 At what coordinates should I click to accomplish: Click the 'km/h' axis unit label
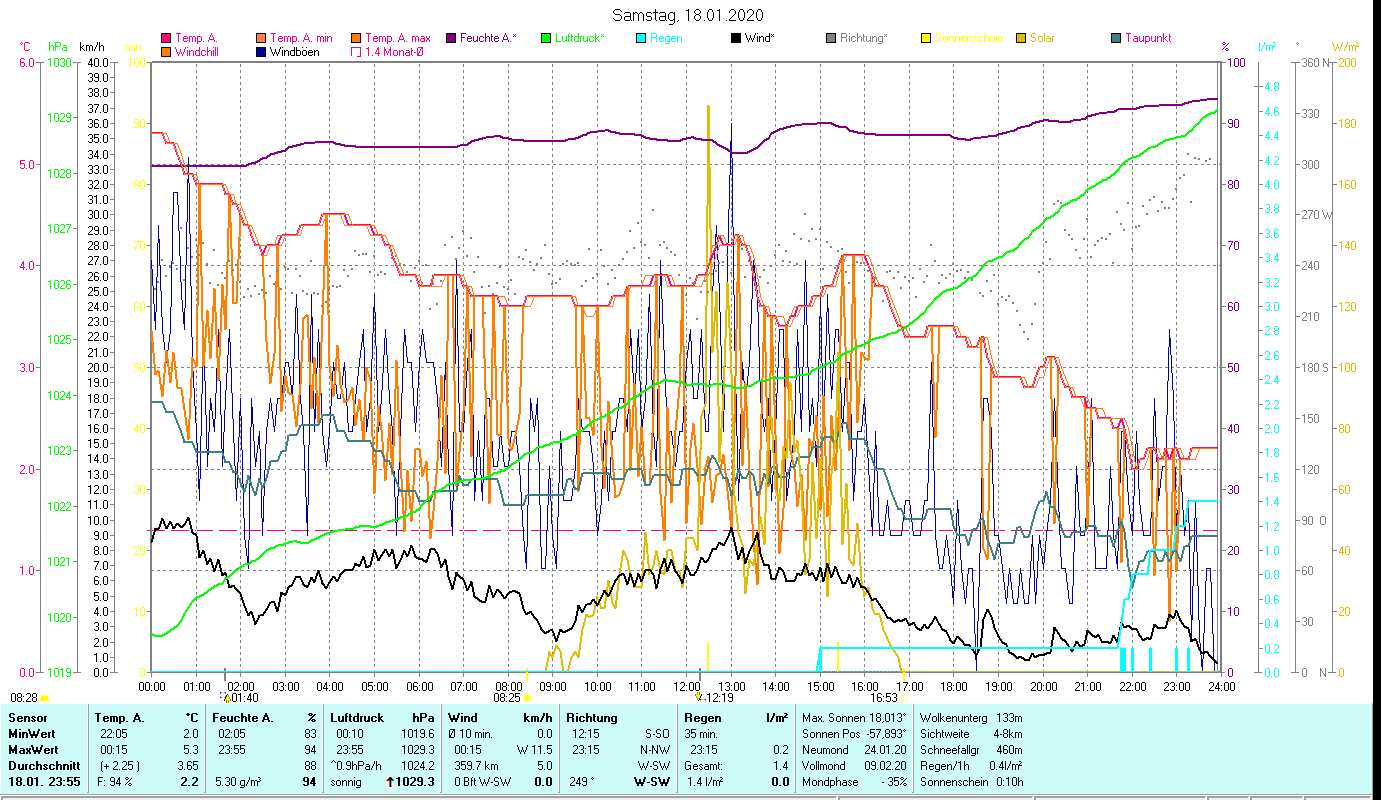[x=91, y=47]
